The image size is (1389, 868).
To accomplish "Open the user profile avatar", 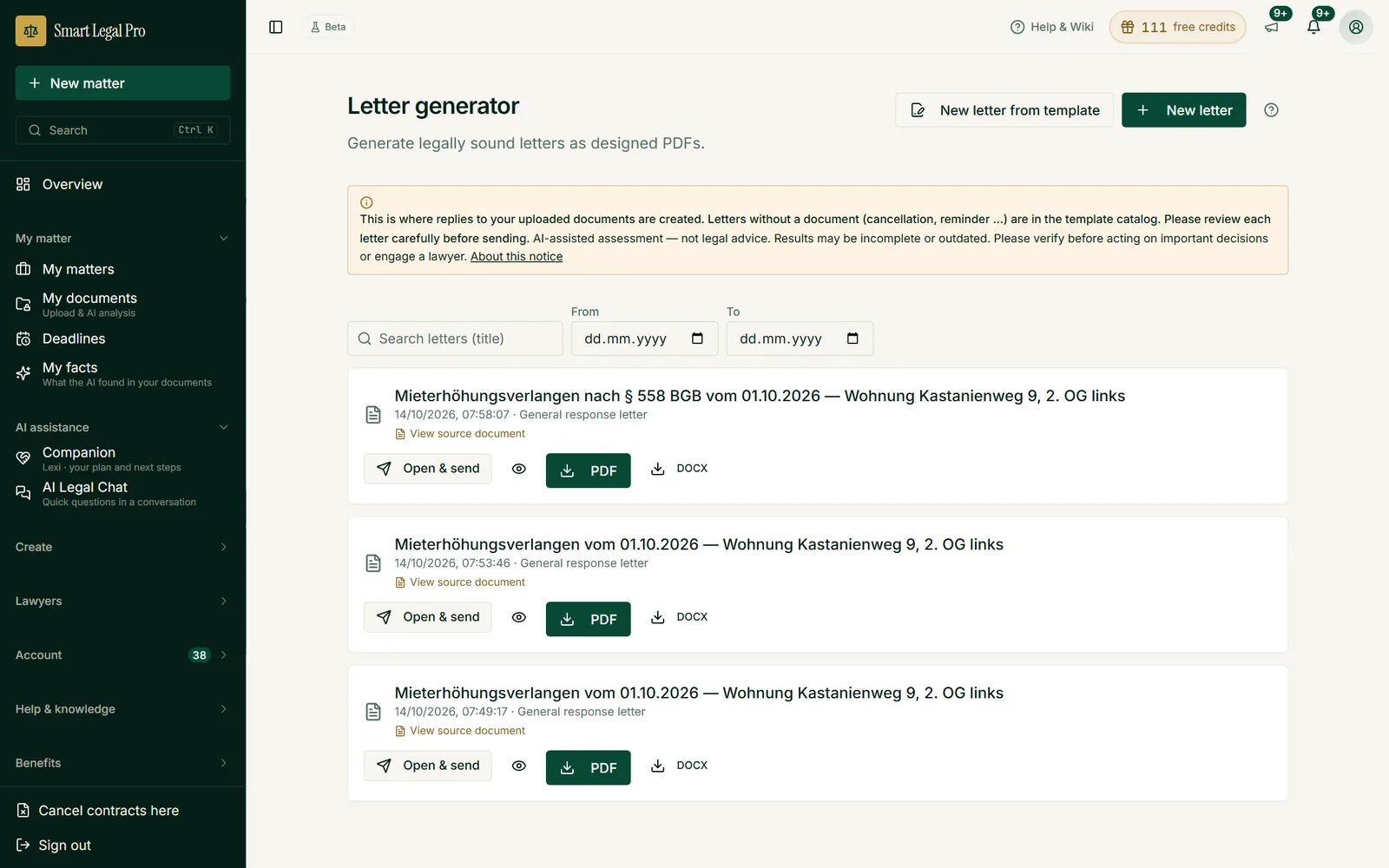I will (1356, 27).
